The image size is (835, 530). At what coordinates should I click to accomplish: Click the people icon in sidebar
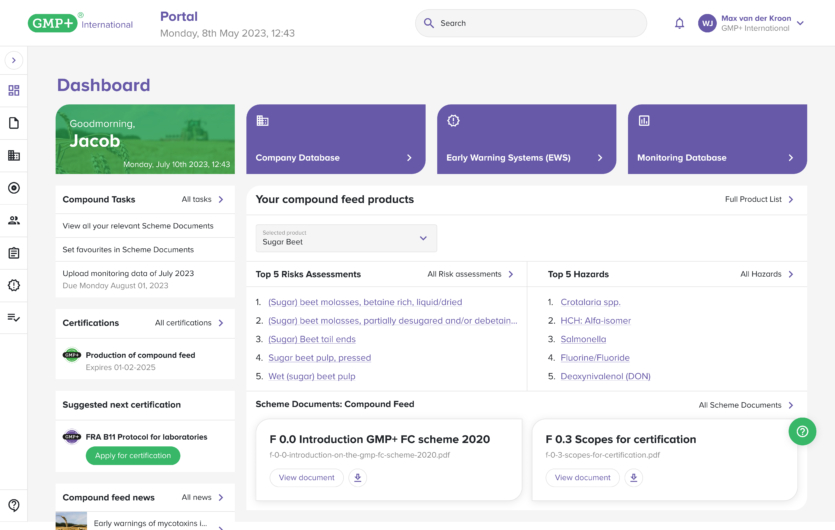point(14,220)
